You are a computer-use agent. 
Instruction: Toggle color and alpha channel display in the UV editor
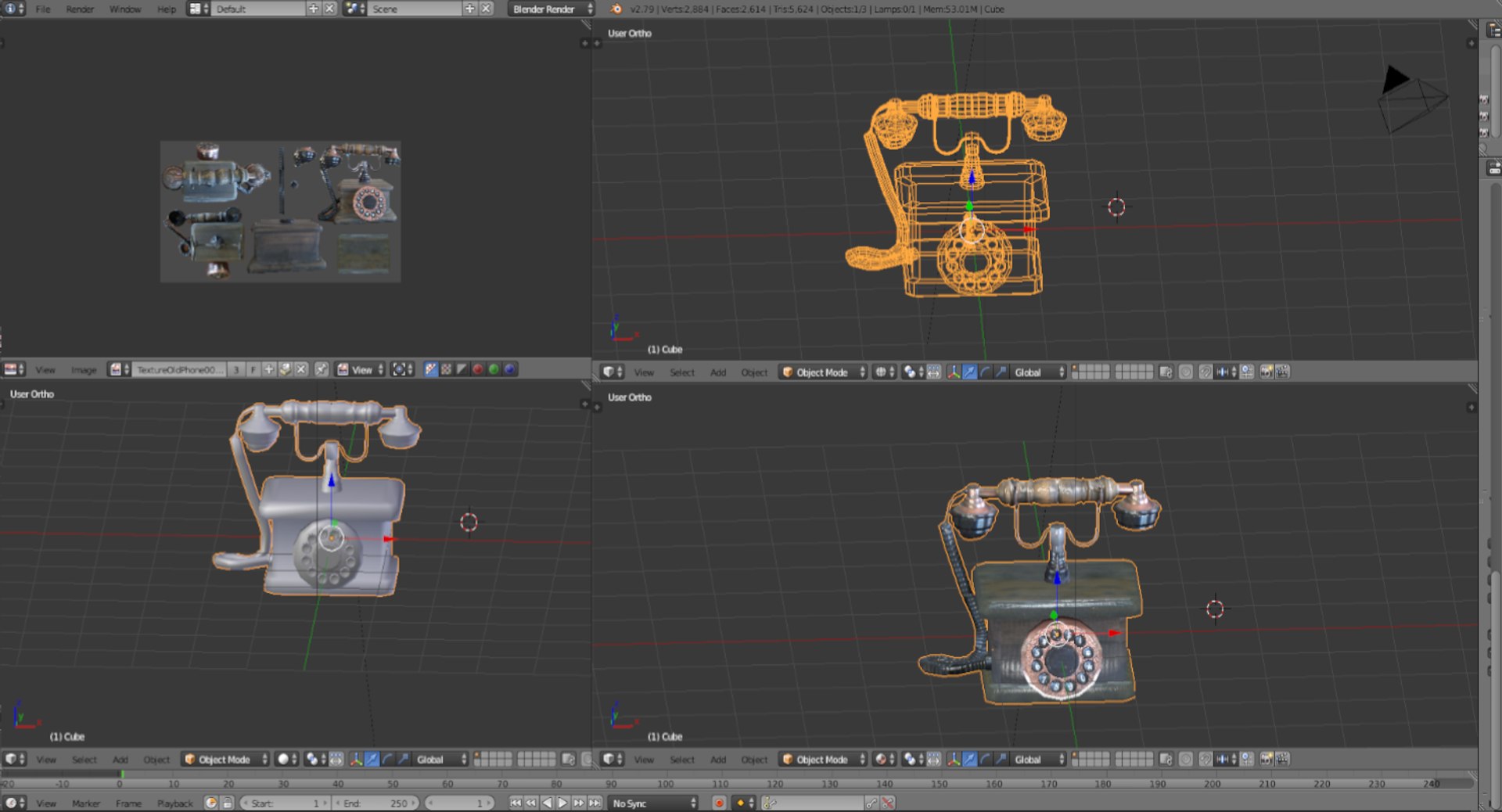coord(431,369)
